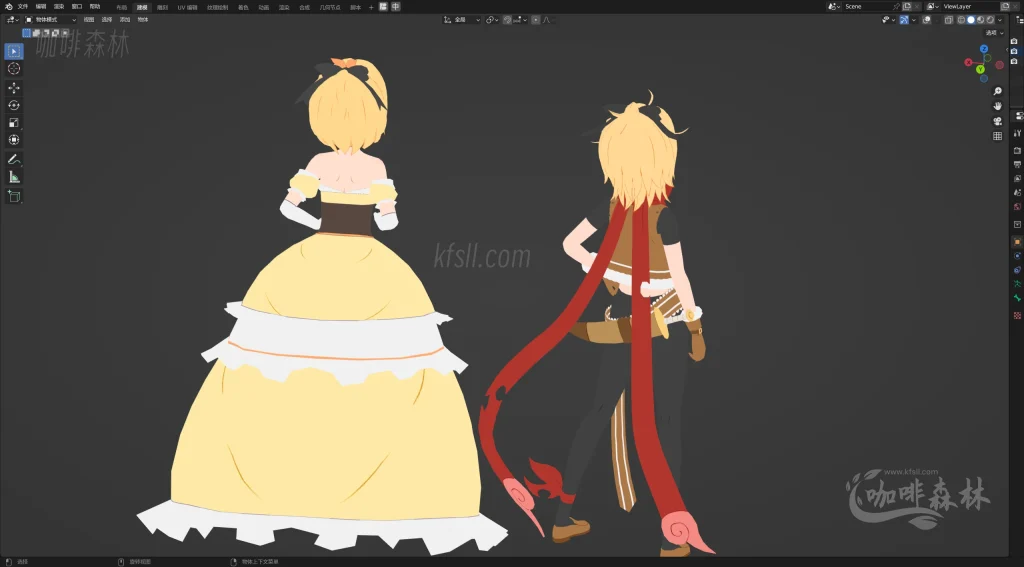Select the Move tool
1024x567 pixels.
(14, 88)
